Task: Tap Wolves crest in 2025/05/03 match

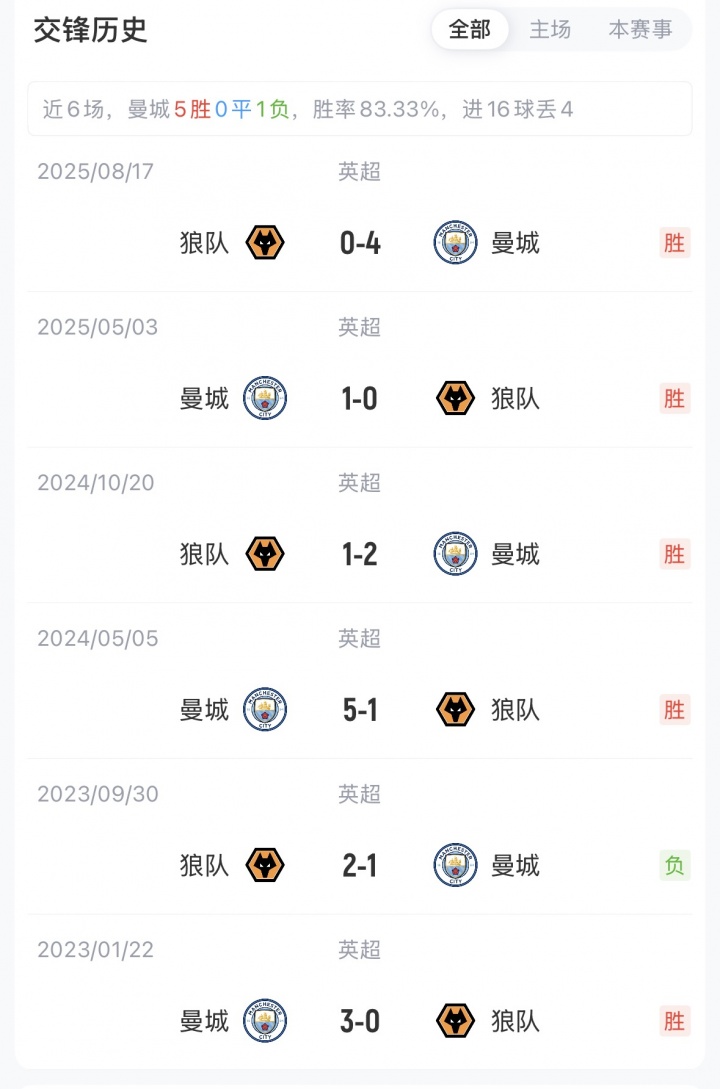Action: point(455,399)
